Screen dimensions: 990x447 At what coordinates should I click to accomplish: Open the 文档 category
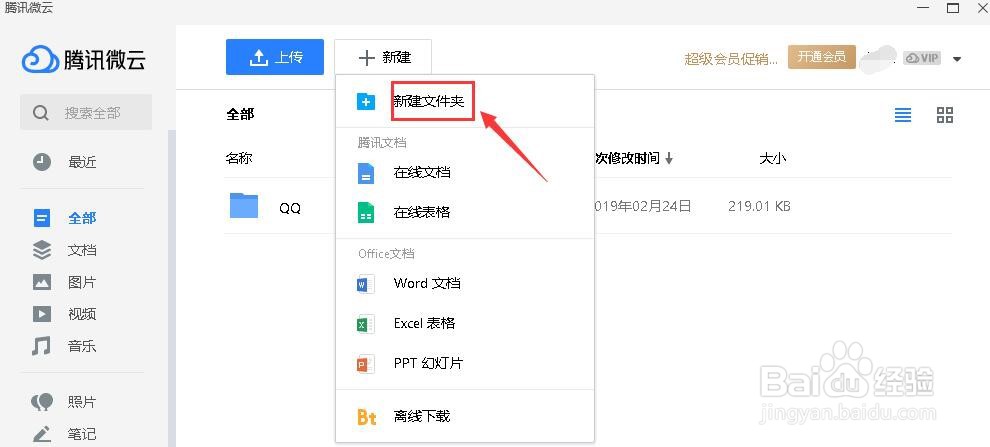pos(82,251)
